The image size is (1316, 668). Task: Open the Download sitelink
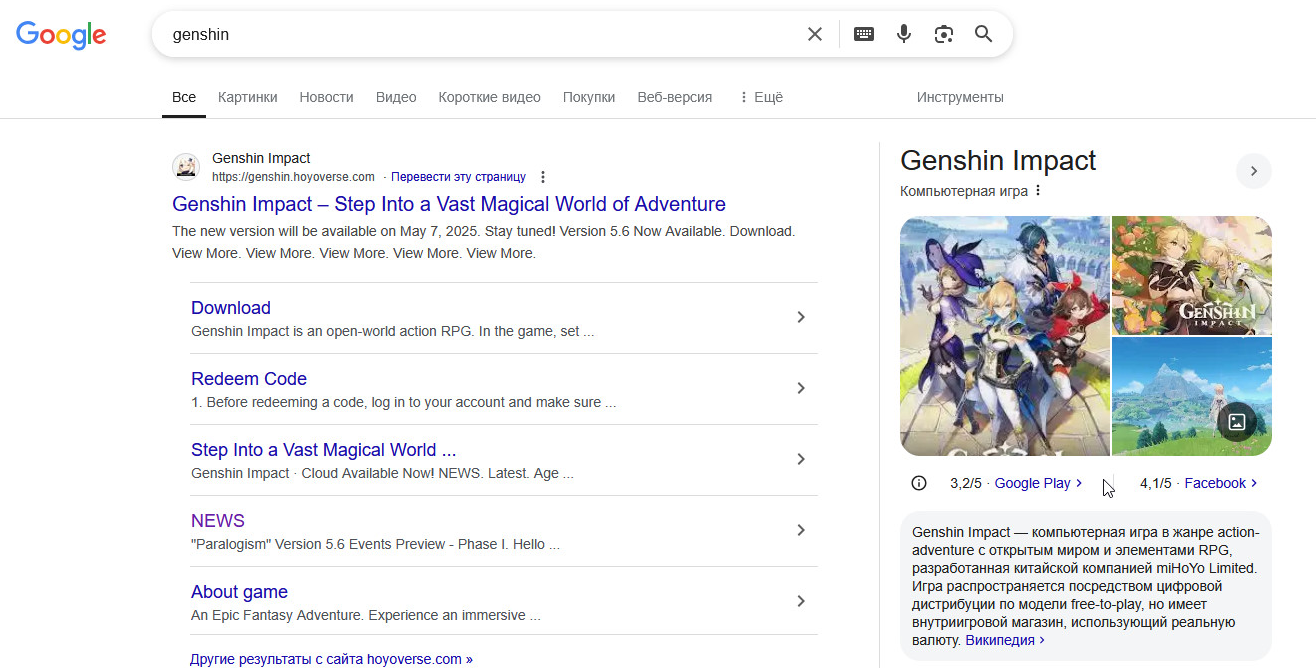[x=231, y=308]
